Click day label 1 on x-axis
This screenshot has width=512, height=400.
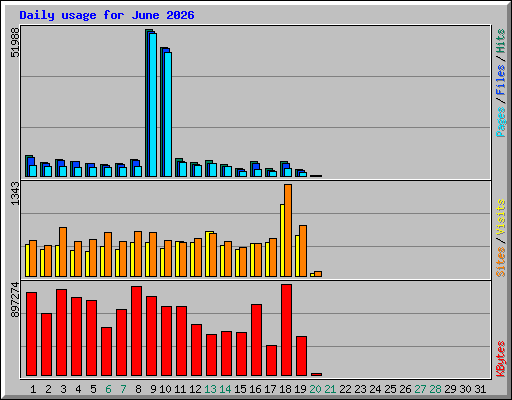pos(33,389)
